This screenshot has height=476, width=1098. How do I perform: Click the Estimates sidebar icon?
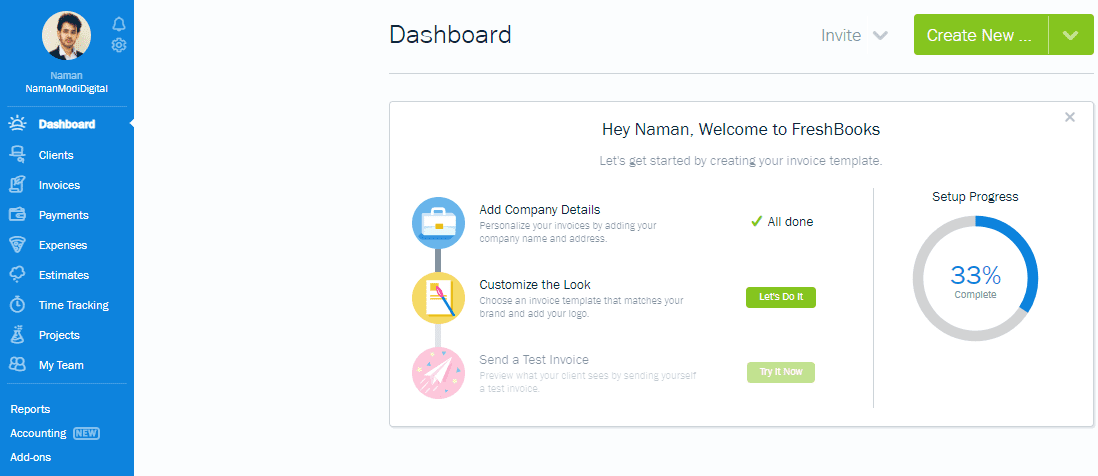click(17, 275)
